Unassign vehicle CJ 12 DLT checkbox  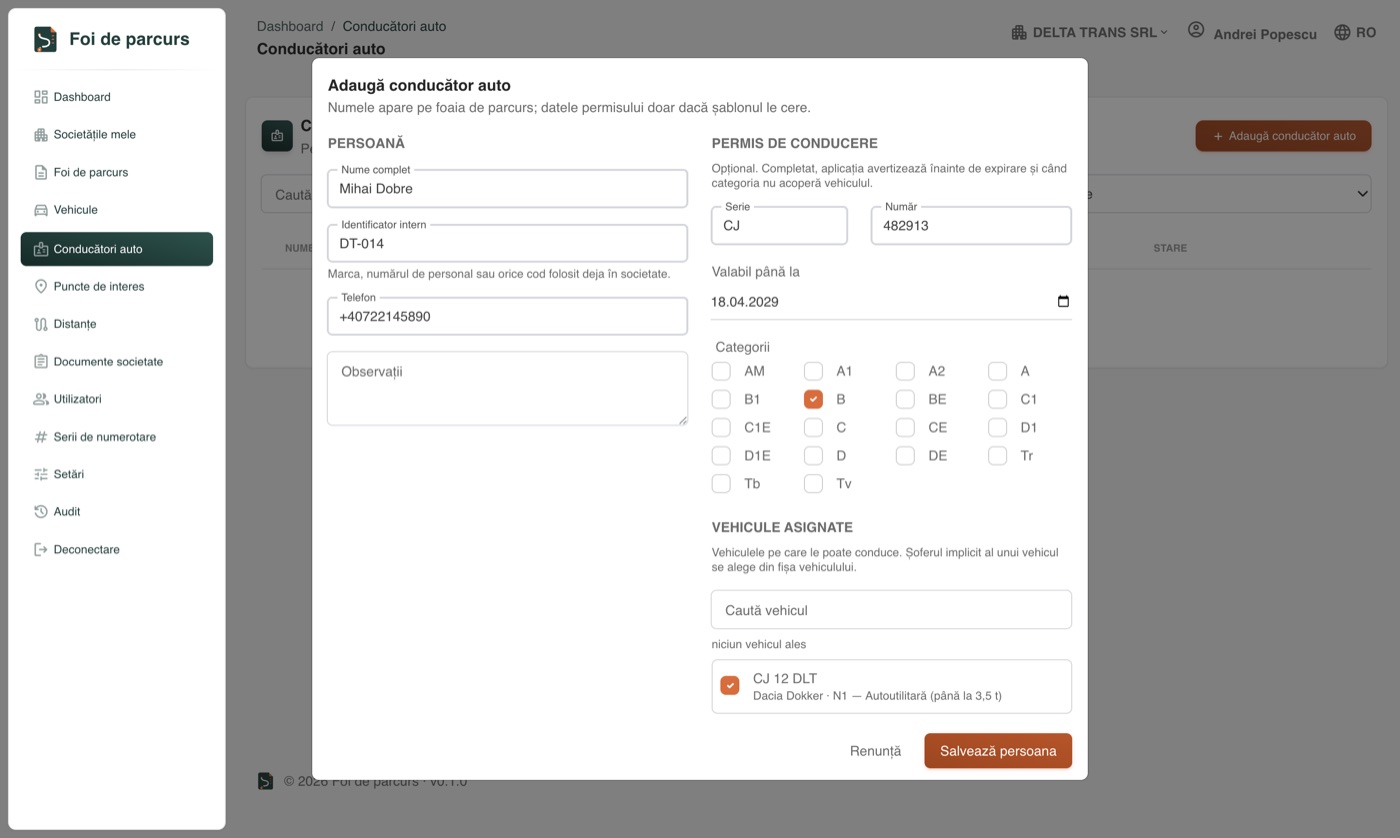pyautogui.click(x=730, y=686)
